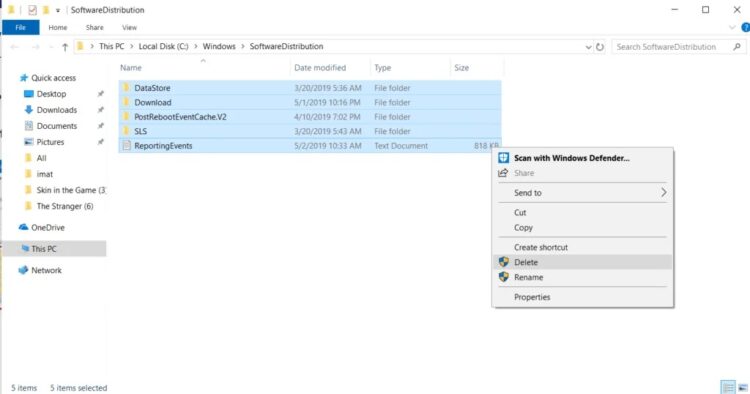Viewport: 750px width, 394px height.
Task: Open the Send to submenu
Action: point(582,193)
